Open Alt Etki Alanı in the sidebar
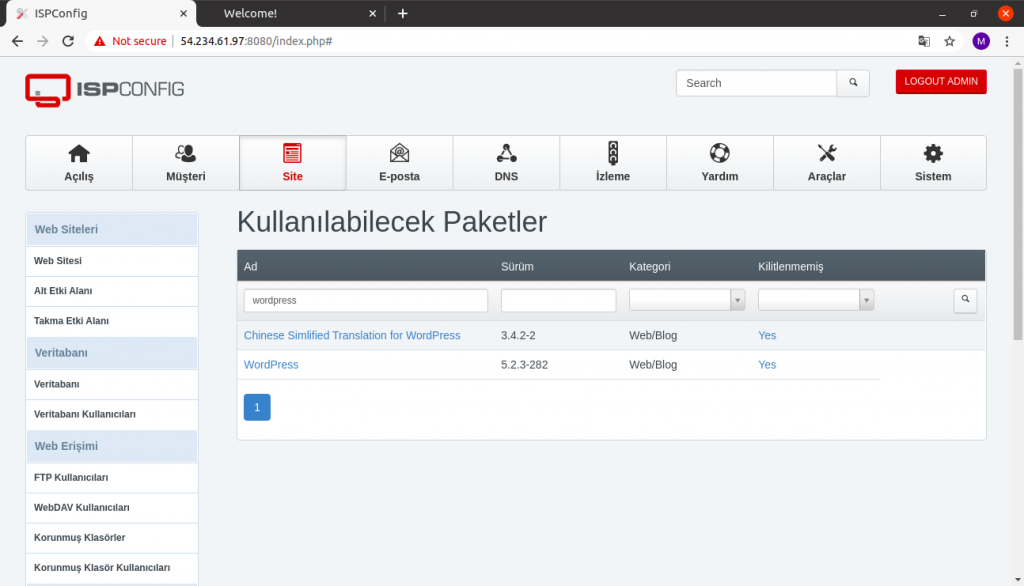This screenshot has width=1024, height=586. coord(112,291)
